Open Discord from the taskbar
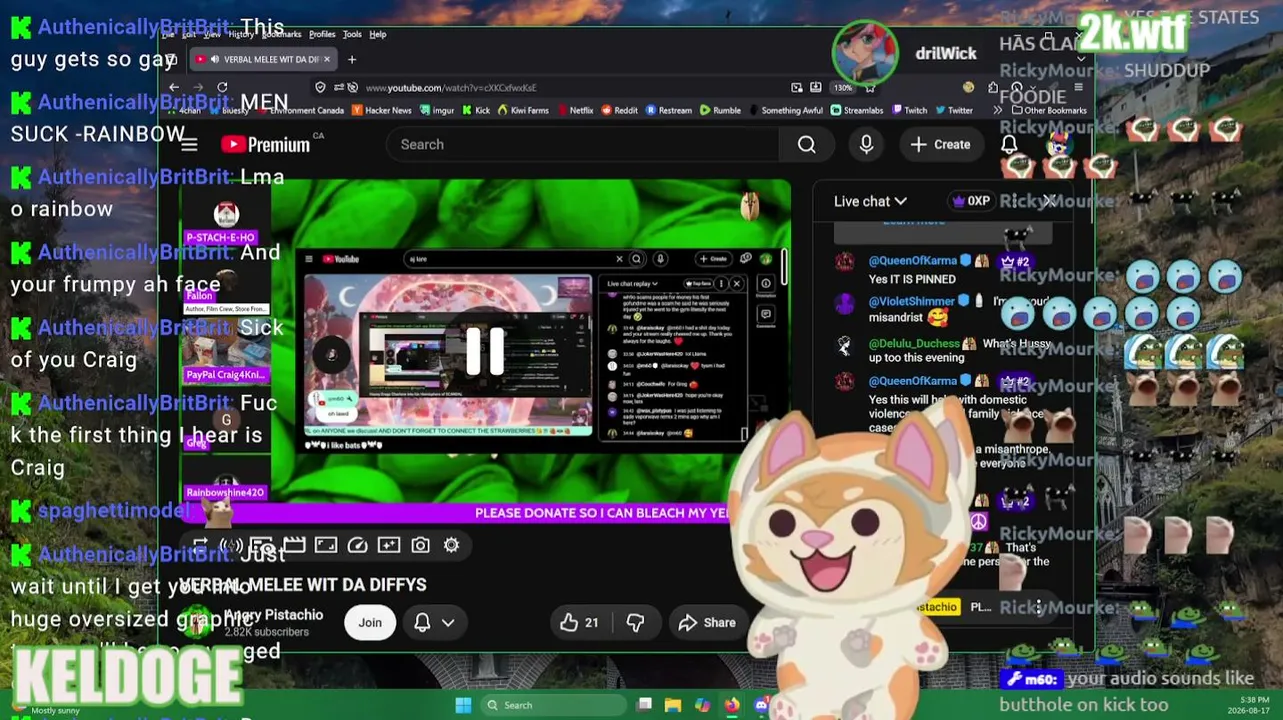This screenshot has height=720, width=1283. coord(761,705)
